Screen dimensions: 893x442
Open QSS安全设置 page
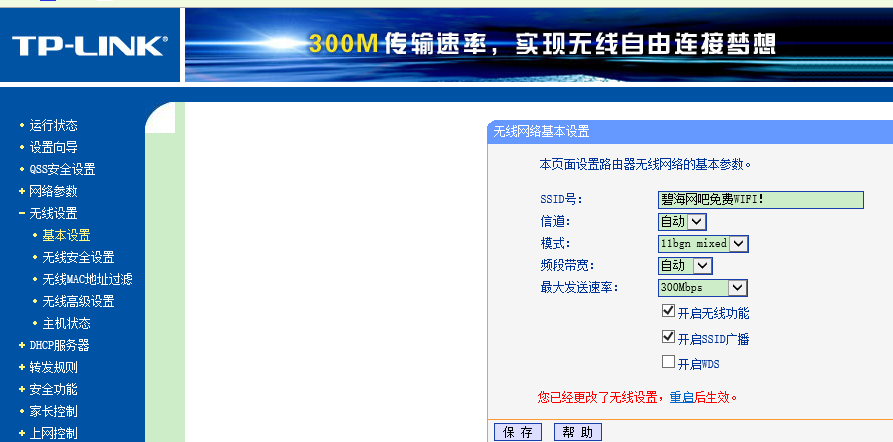pyautogui.click(x=62, y=169)
